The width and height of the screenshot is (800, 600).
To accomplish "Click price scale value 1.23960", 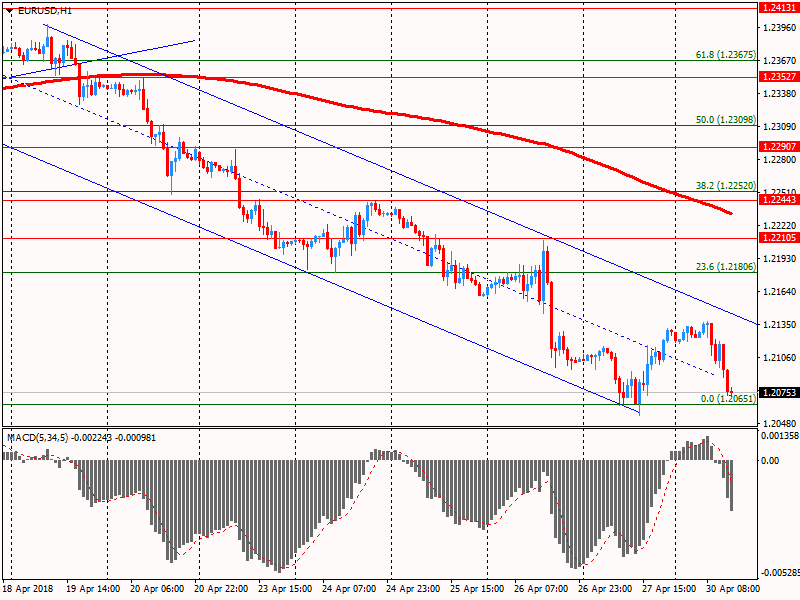I will 780,28.
